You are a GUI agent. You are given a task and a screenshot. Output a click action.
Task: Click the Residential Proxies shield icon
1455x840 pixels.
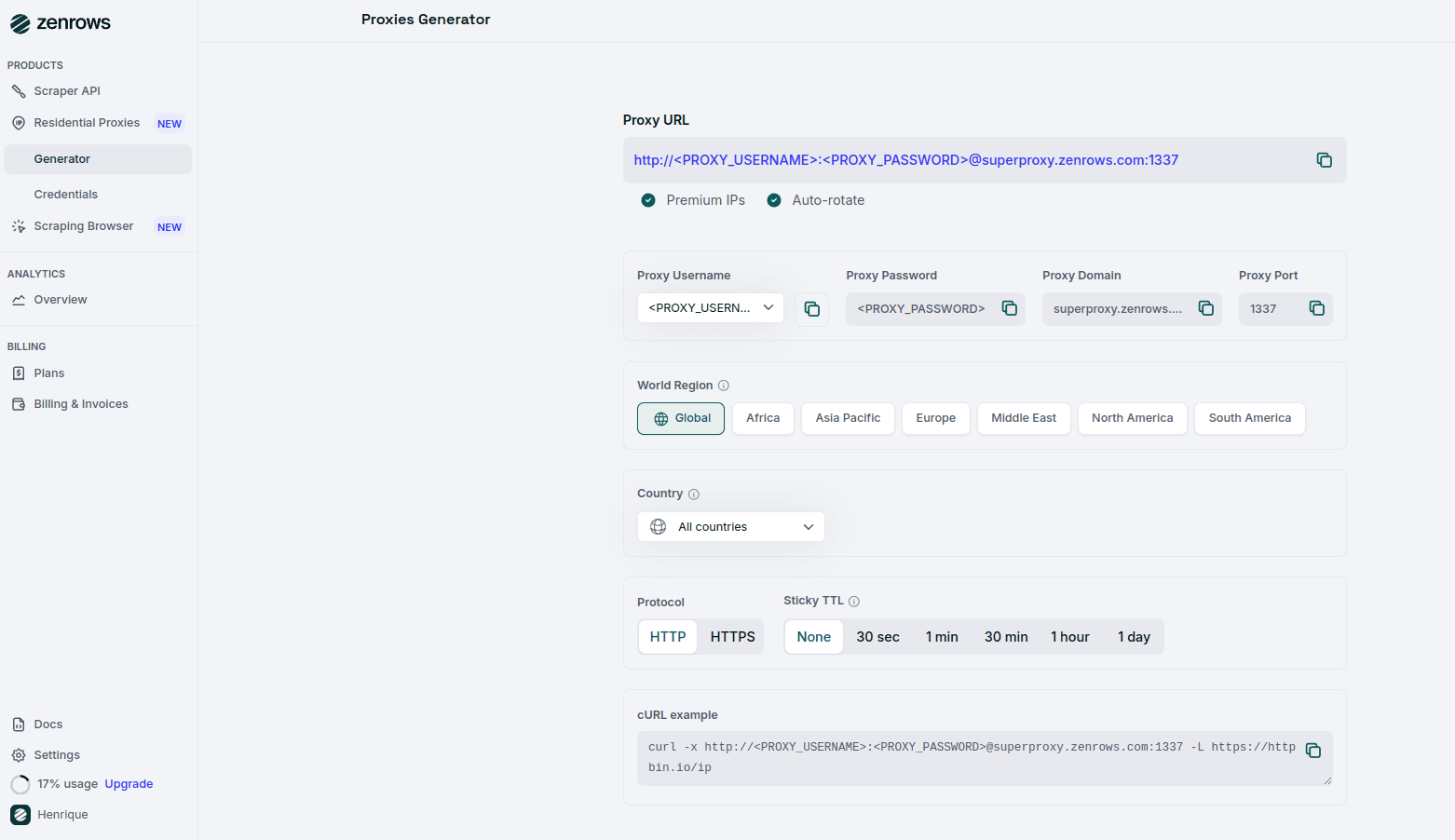(19, 123)
